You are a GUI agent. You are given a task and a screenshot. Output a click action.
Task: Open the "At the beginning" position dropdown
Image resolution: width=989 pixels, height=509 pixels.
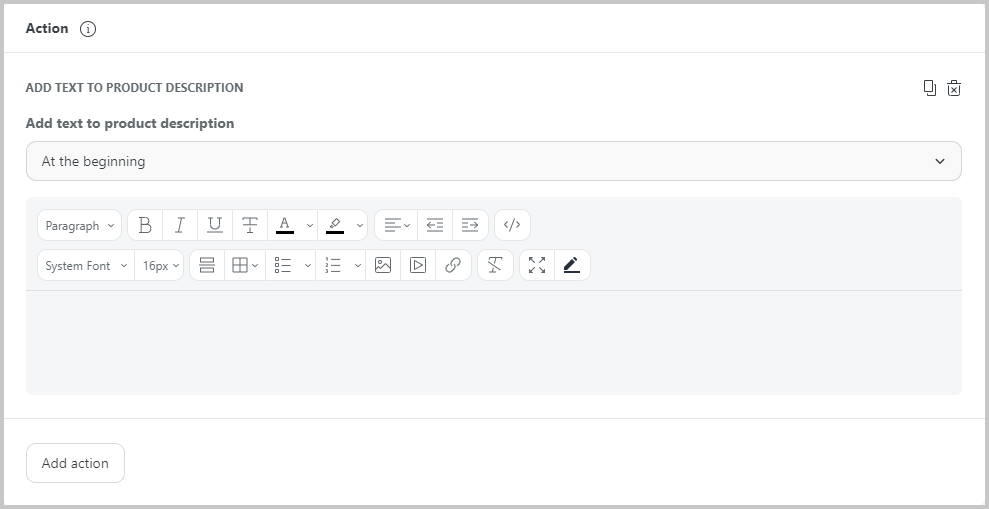pyautogui.click(x=494, y=161)
